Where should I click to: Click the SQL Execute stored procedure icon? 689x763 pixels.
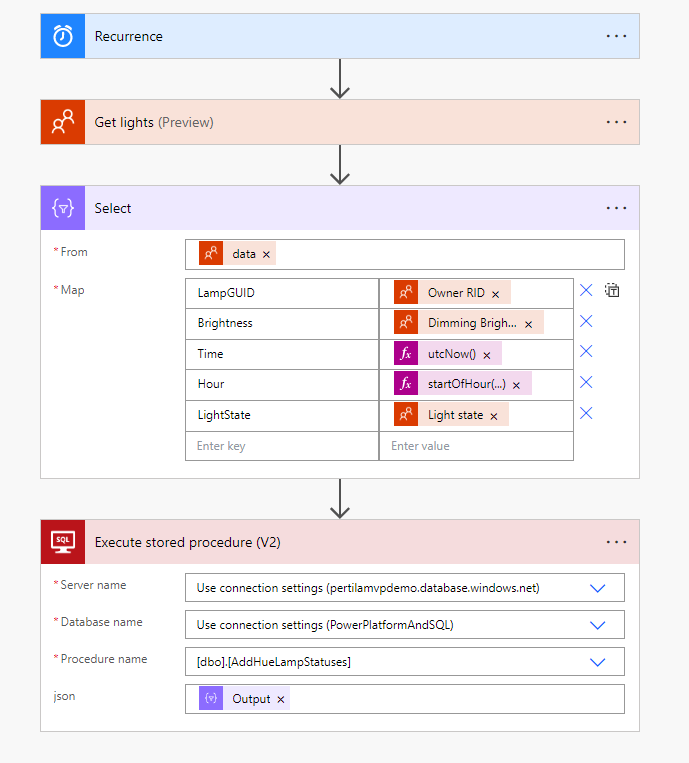pyautogui.click(x=63, y=542)
